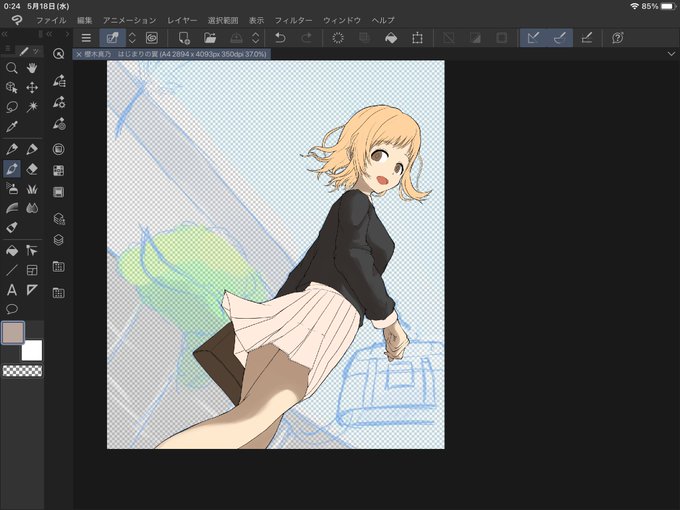This screenshot has height=510, width=680.
Task: Open the support help icon
Action: [618, 38]
